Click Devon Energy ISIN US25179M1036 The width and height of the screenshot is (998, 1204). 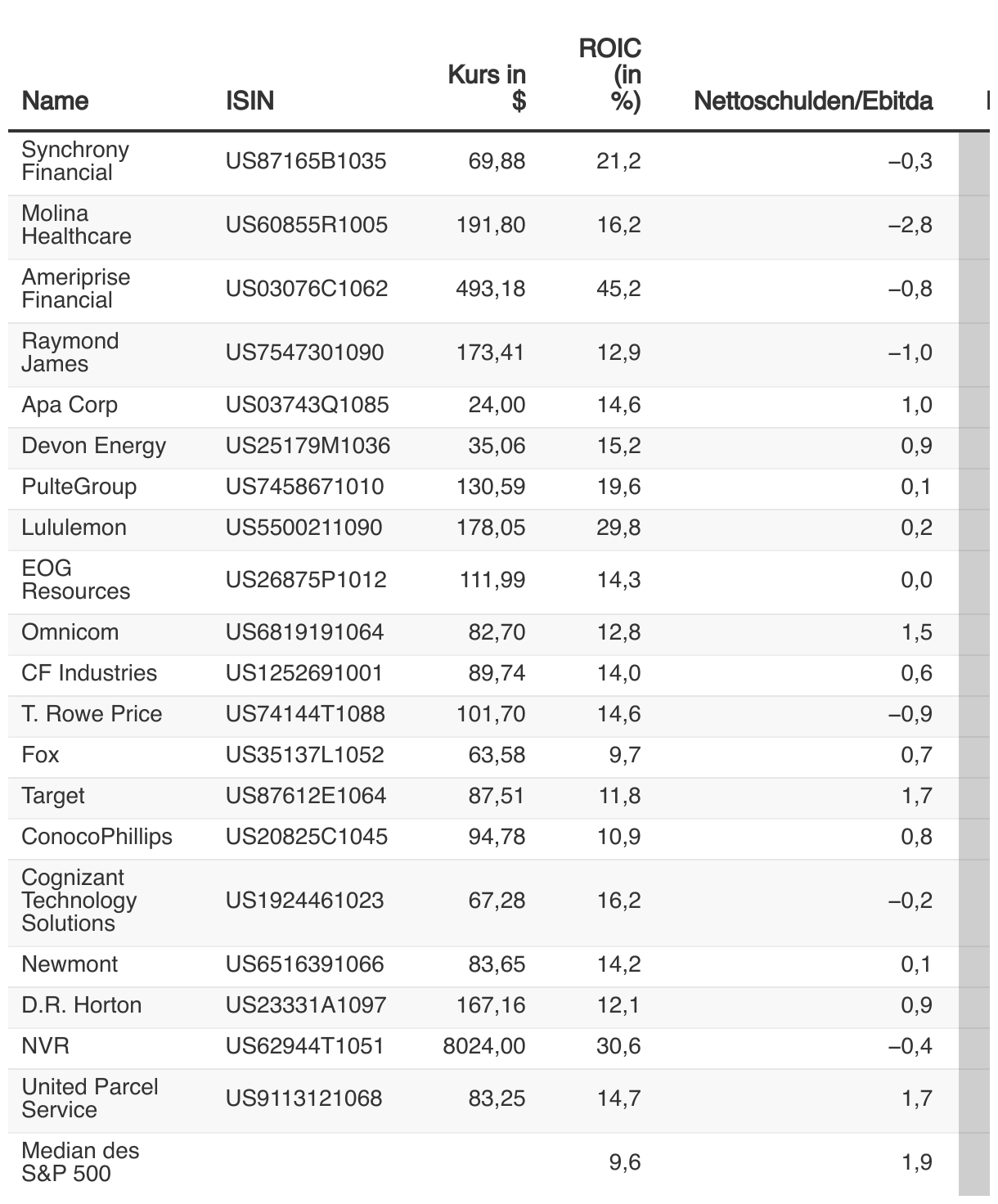[308, 446]
